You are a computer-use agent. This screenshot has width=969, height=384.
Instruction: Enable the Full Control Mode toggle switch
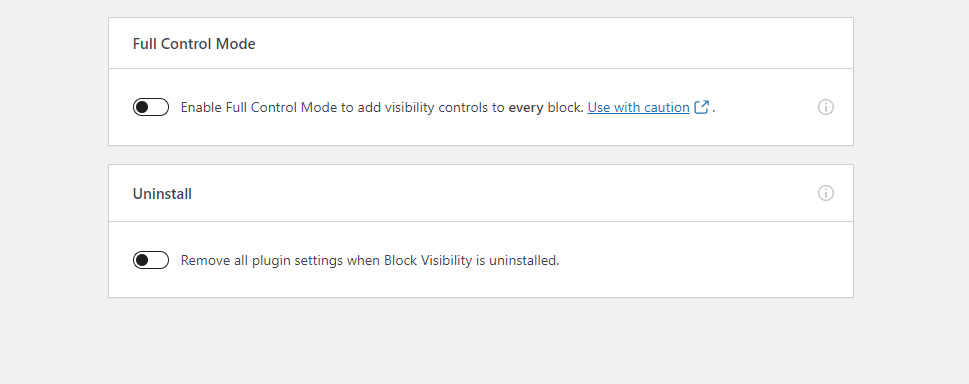pos(151,107)
